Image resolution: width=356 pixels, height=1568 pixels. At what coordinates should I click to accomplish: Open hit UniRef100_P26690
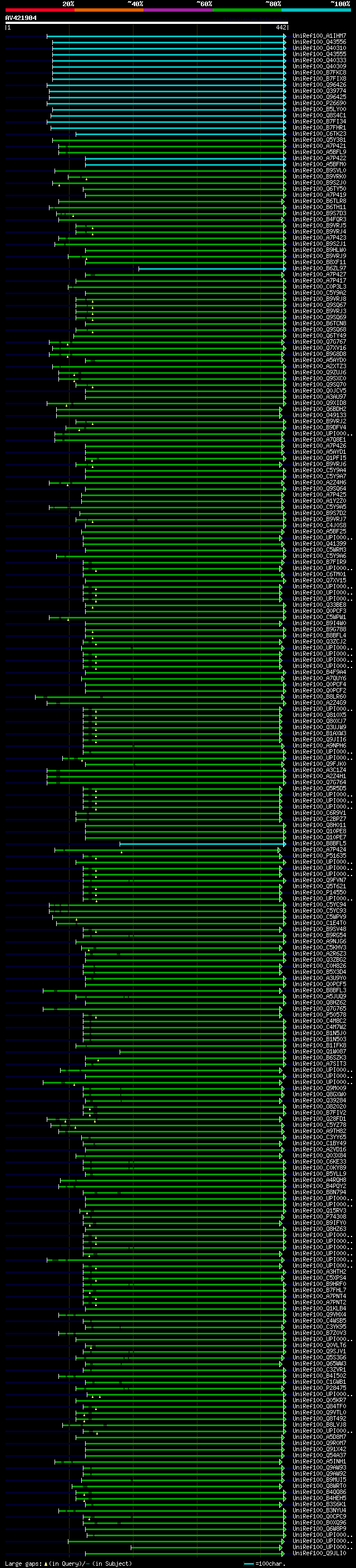point(319,103)
